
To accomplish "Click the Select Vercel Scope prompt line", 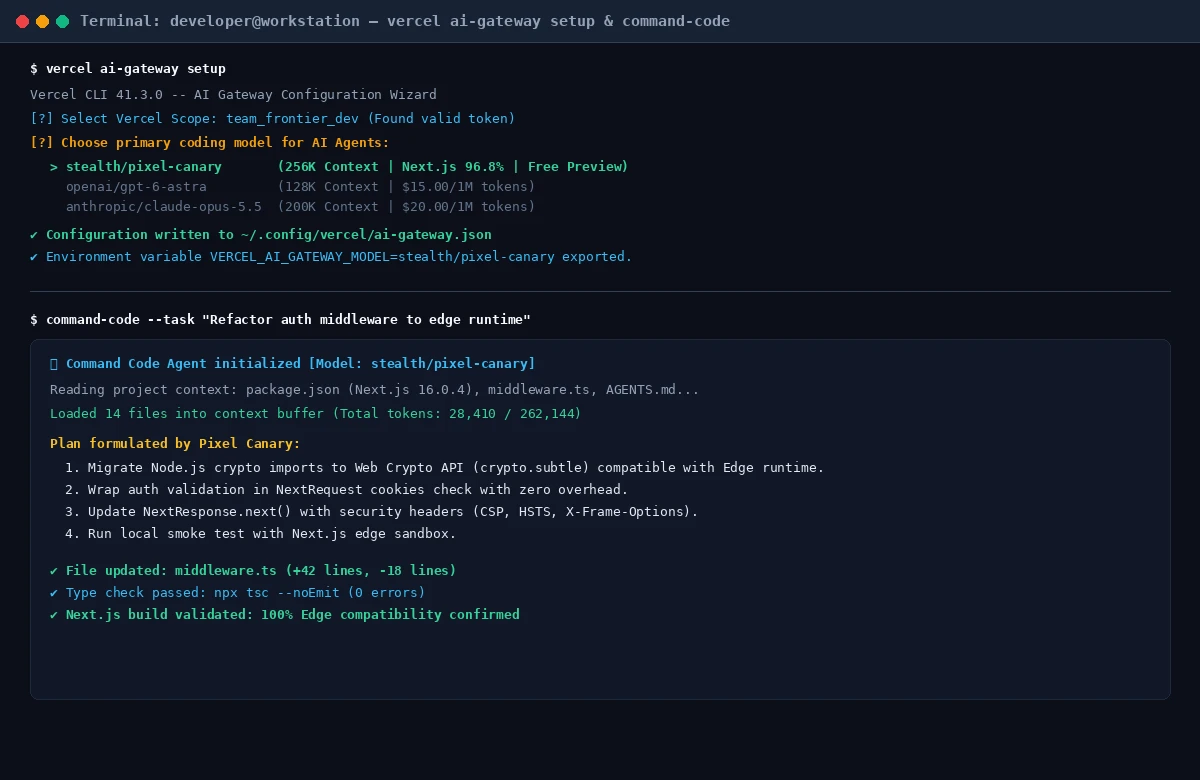I will [272, 119].
